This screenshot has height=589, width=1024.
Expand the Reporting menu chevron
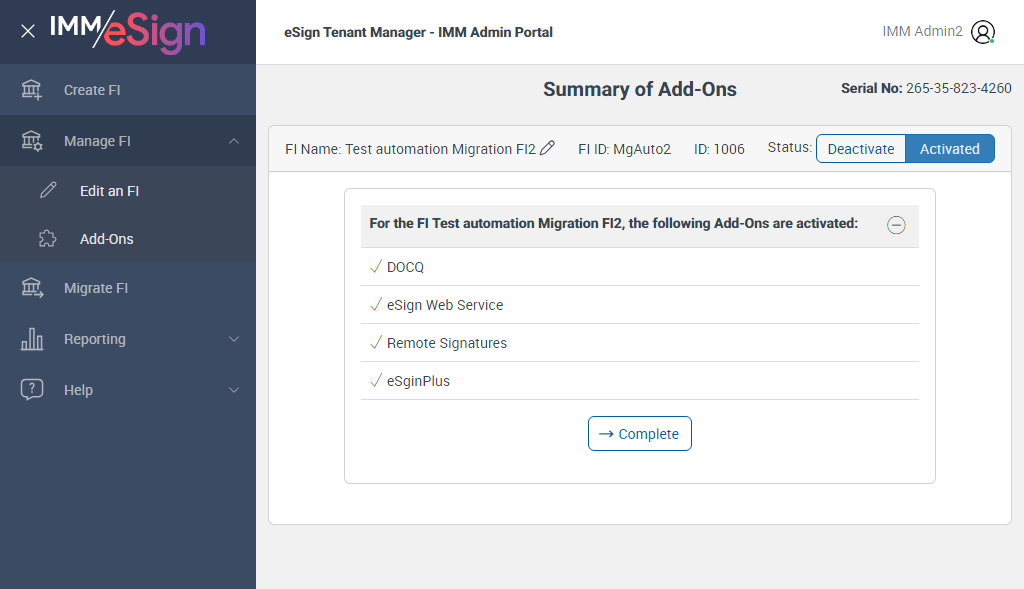pos(234,339)
